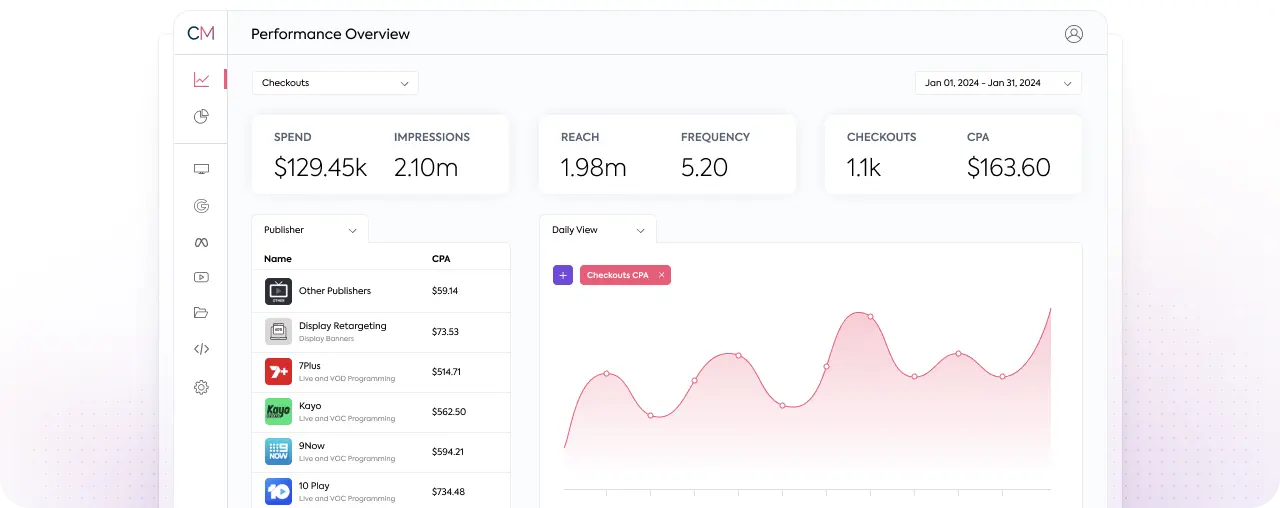Click the Checkouts CPA chart tag
The width and height of the screenshot is (1280, 508).
pyautogui.click(x=625, y=275)
